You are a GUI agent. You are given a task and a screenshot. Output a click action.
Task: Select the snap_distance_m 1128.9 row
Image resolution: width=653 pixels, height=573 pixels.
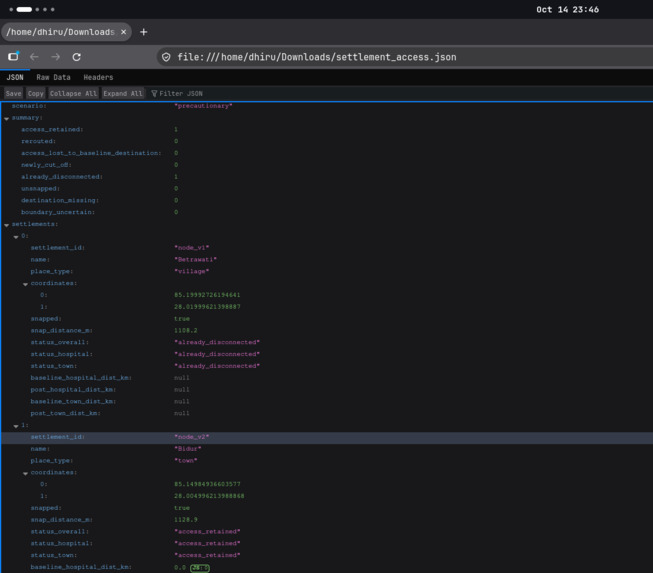[327, 520]
